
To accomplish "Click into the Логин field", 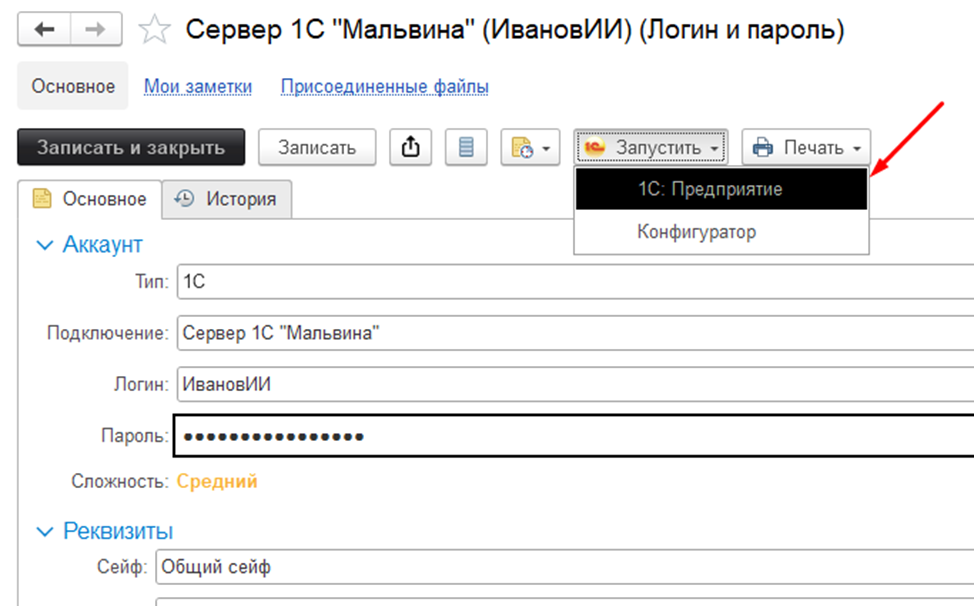I will [570, 384].
